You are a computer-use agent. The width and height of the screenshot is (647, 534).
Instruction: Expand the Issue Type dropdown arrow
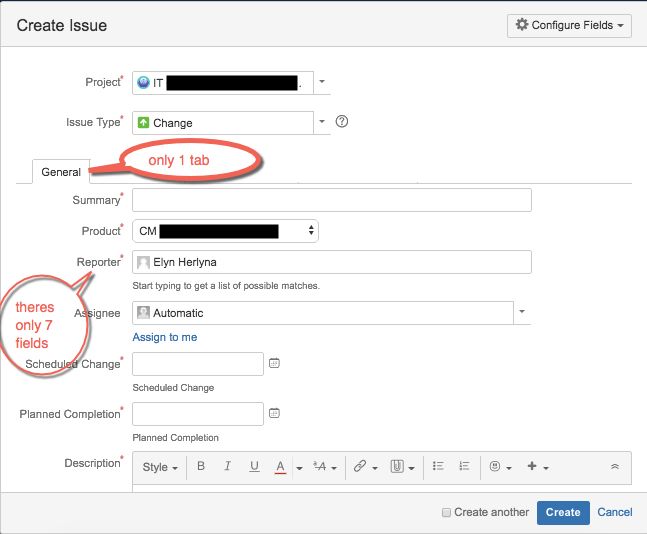click(x=322, y=122)
